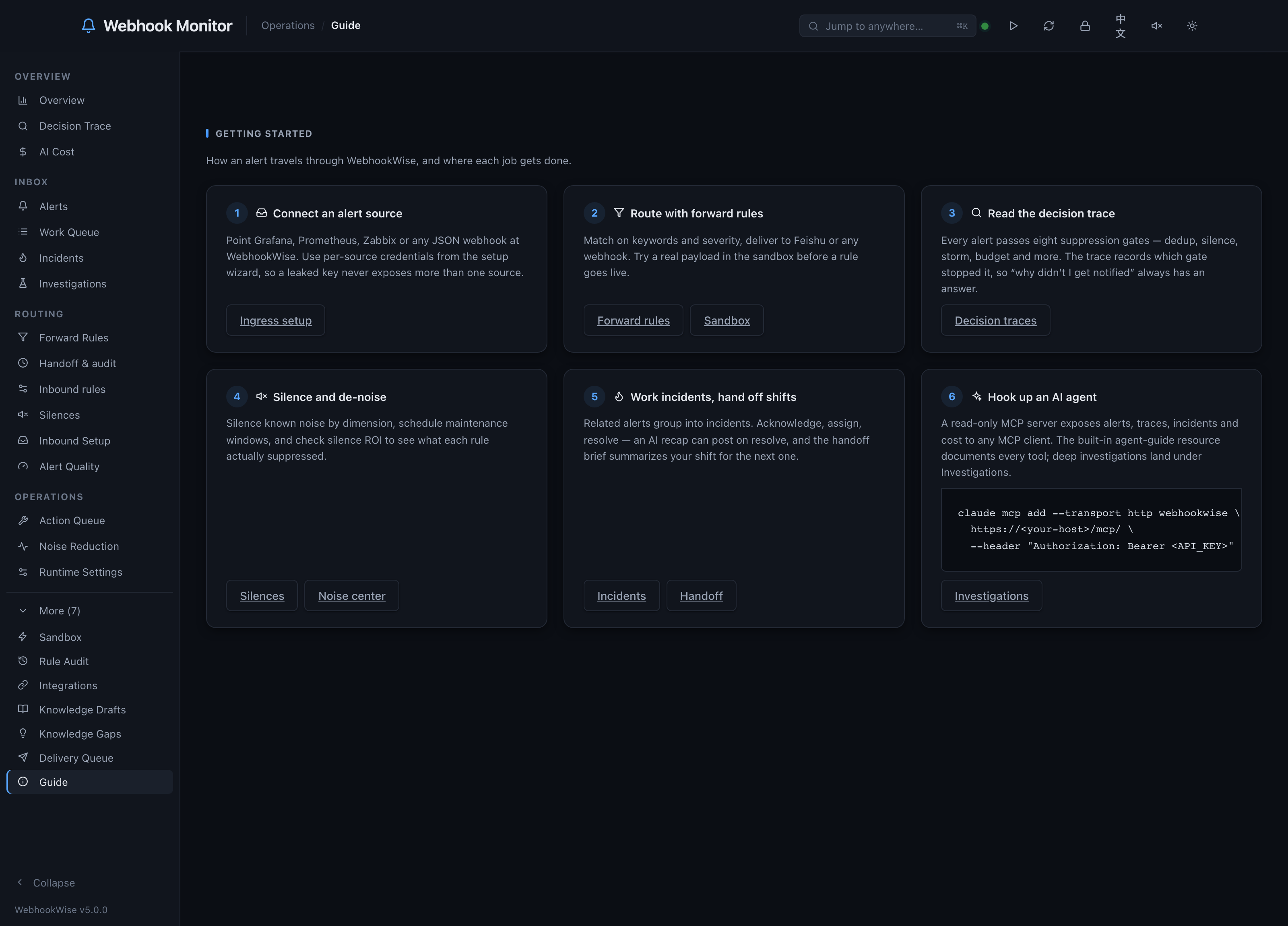Open the Handoff link button
The height and width of the screenshot is (926, 1288).
[x=701, y=595]
